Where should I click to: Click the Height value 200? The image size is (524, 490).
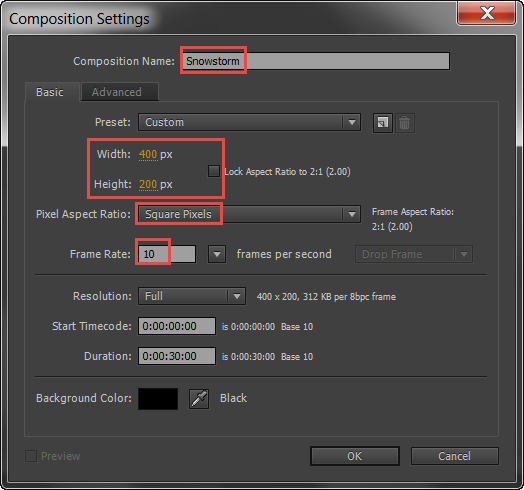148,185
